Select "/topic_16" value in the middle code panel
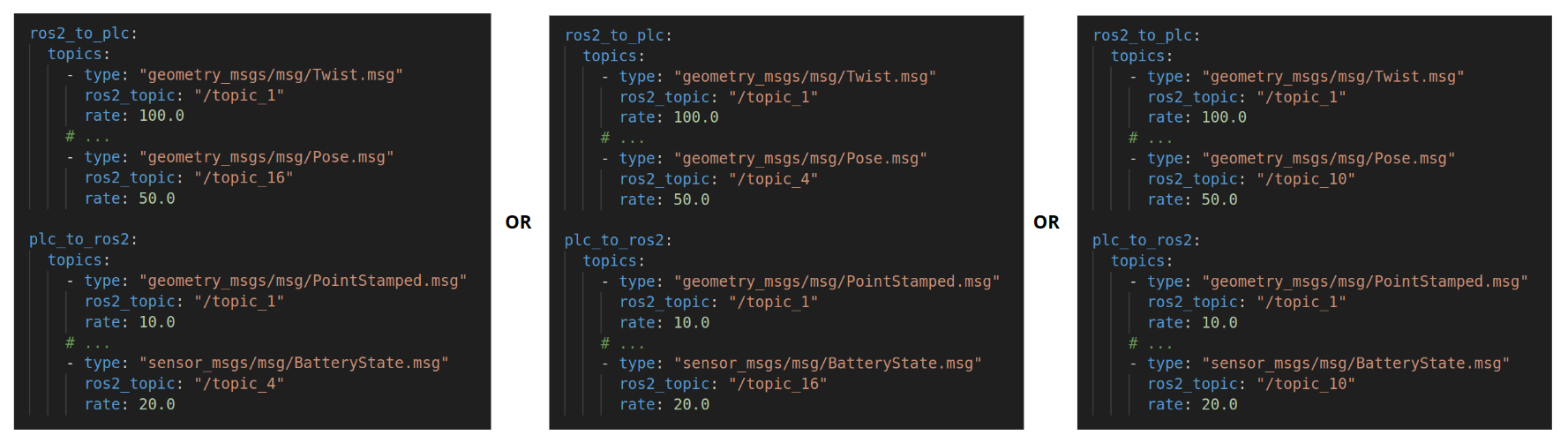 pos(777,384)
